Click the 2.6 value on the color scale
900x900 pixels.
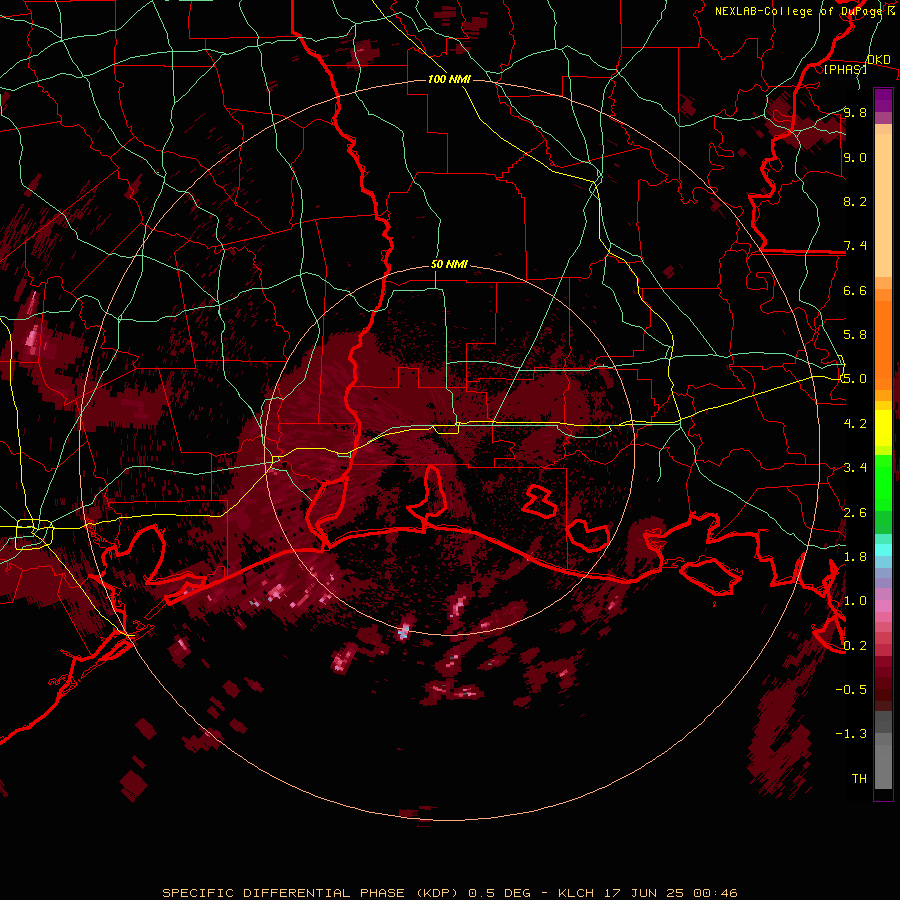pyautogui.click(x=855, y=513)
